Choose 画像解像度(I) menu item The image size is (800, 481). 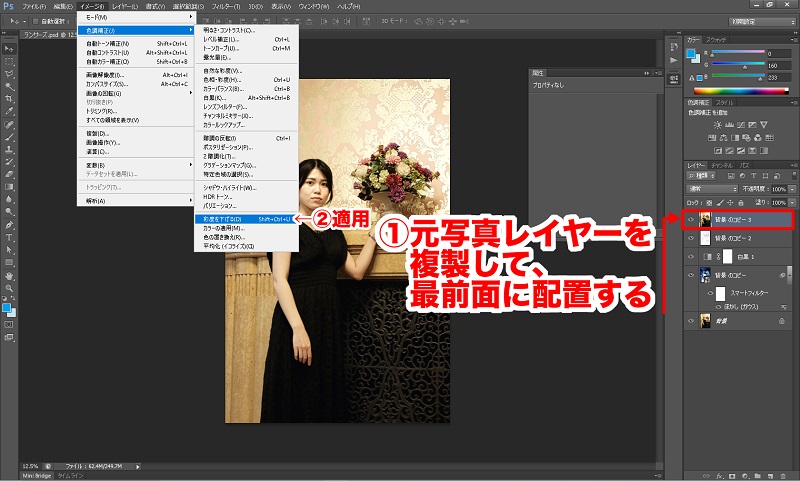(136, 75)
